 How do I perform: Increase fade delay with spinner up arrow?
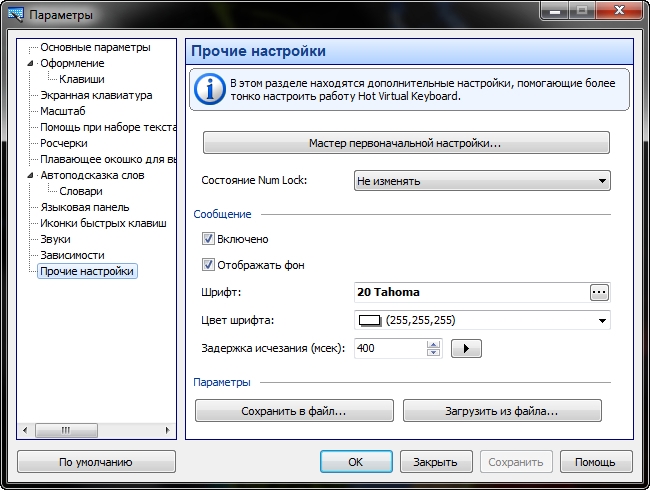(x=433, y=344)
